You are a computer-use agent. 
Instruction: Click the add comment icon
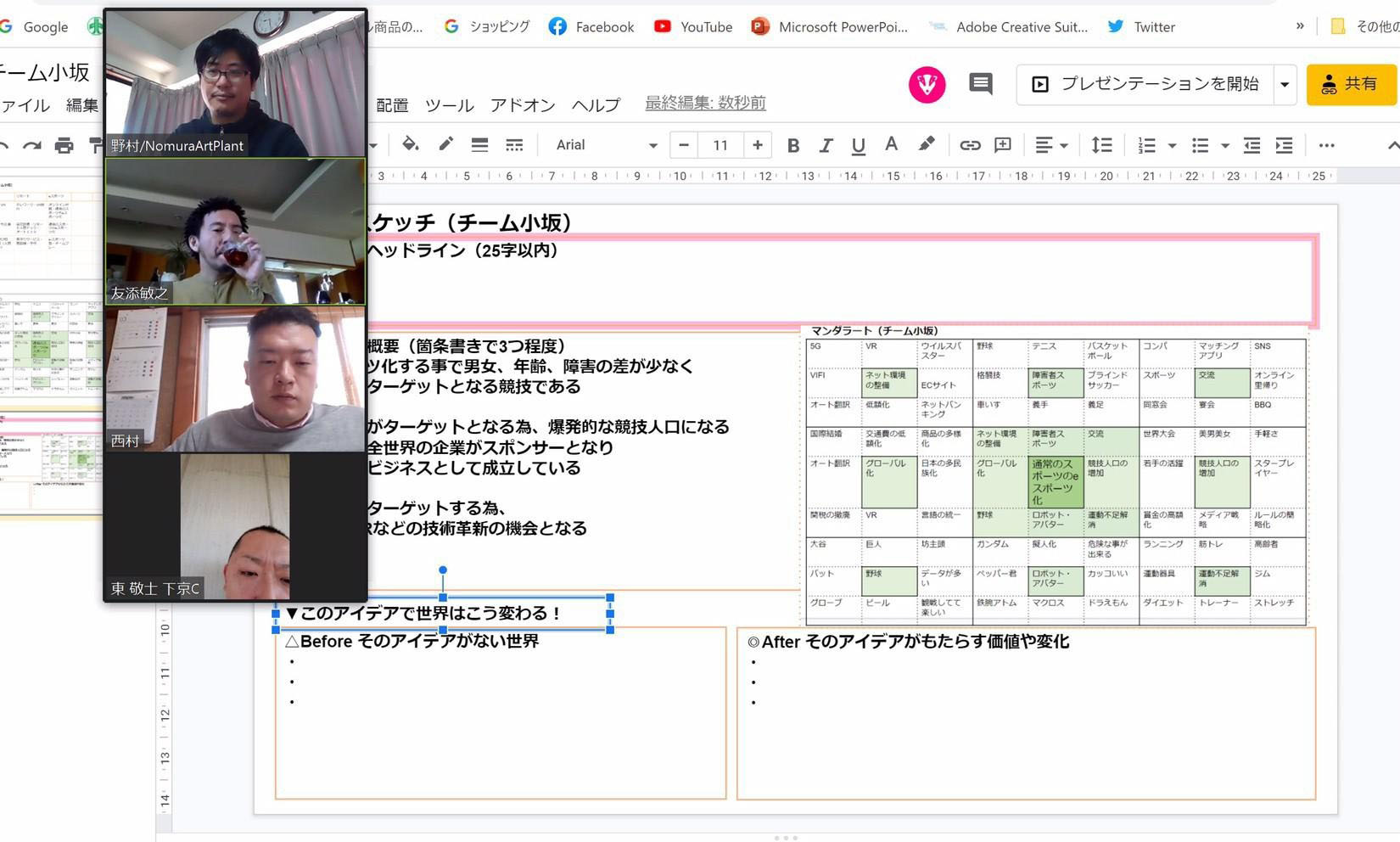pos(1003,145)
